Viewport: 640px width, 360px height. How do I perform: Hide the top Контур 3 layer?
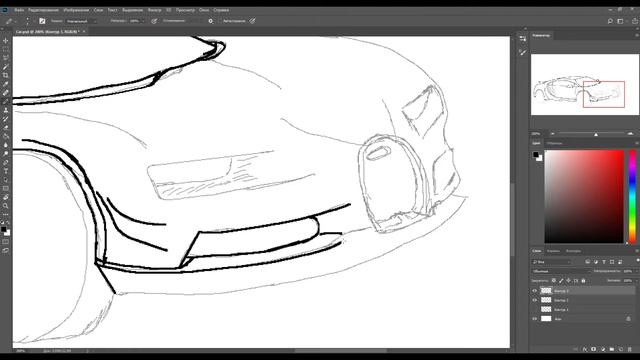coord(535,291)
